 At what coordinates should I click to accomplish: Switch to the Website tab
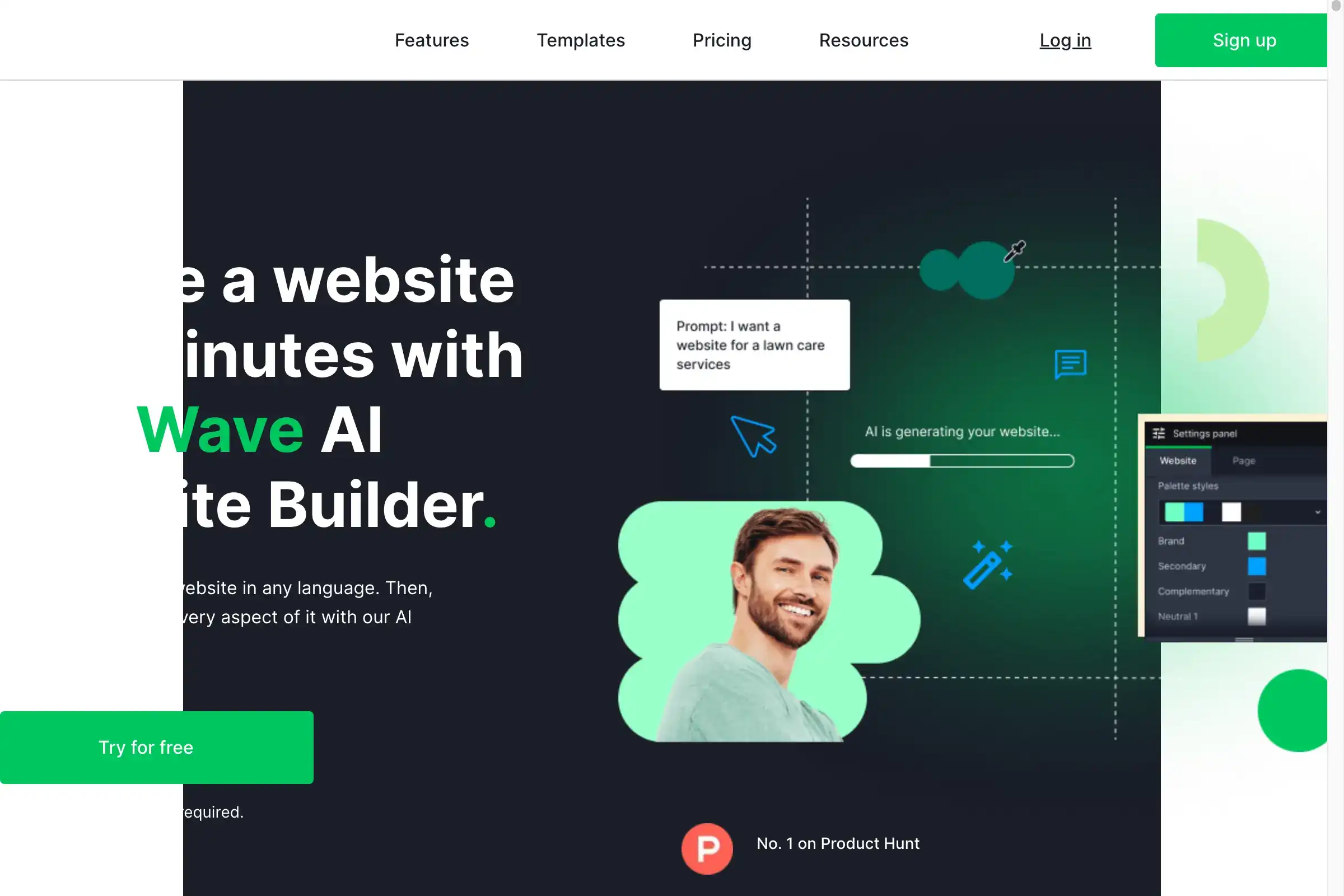pyautogui.click(x=1177, y=461)
